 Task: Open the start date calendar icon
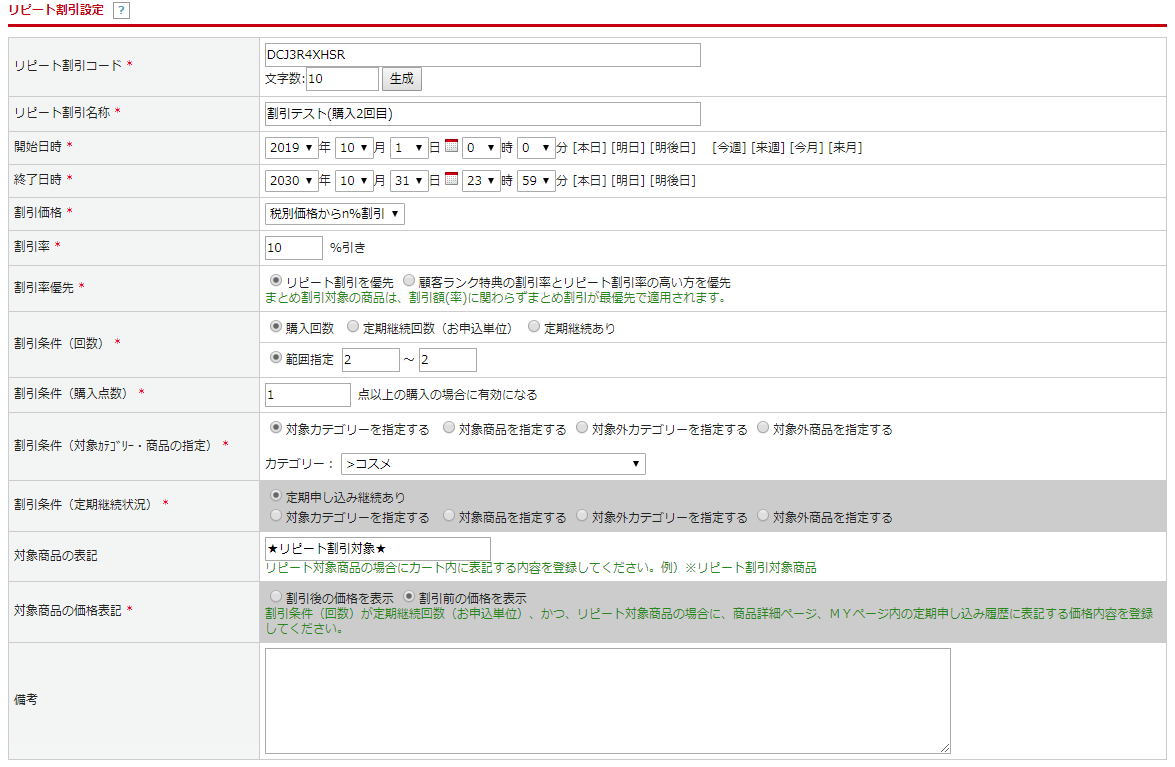coord(451,146)
